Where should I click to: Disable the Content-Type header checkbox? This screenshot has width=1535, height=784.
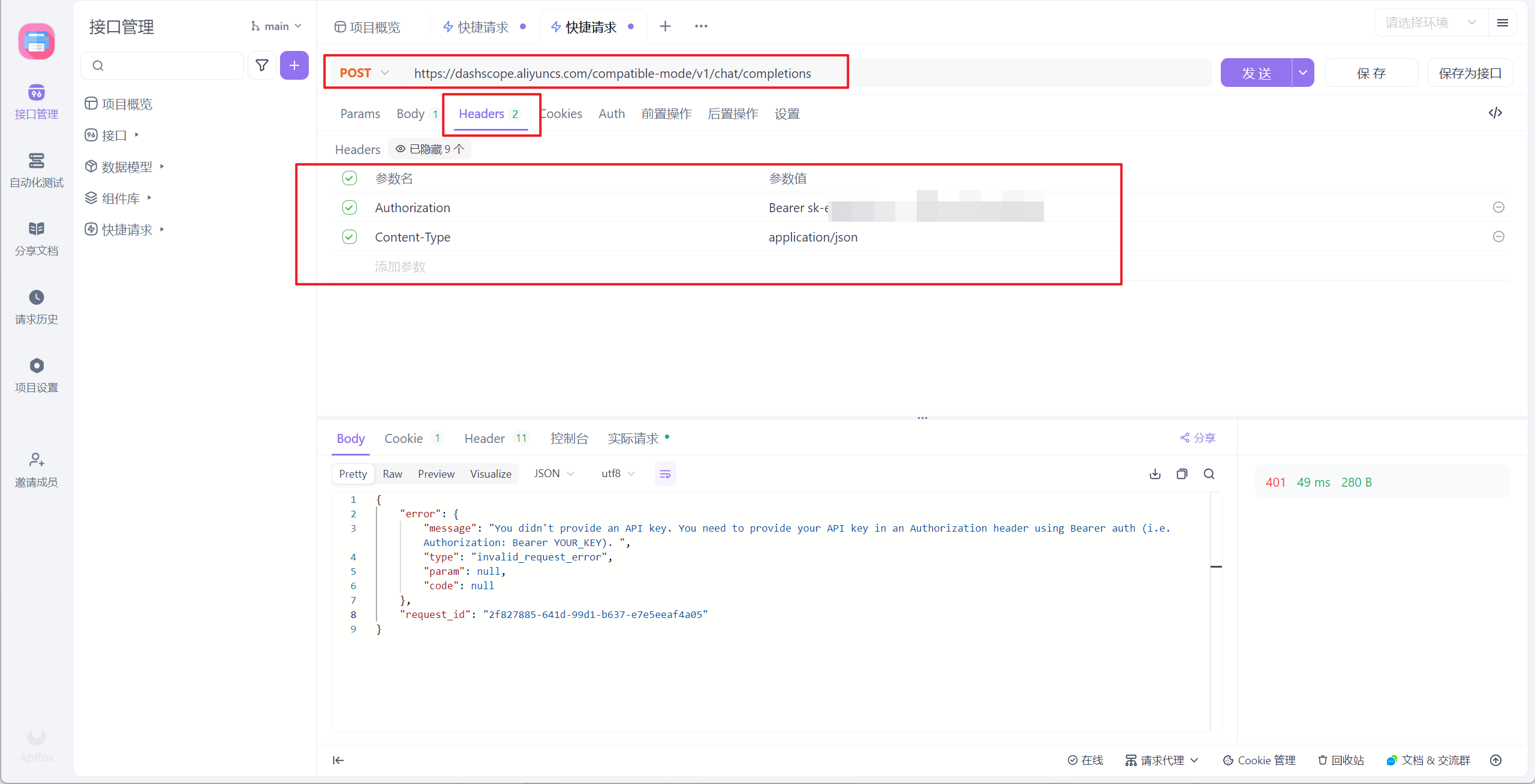pyautogui.click(x=350, y=237)
